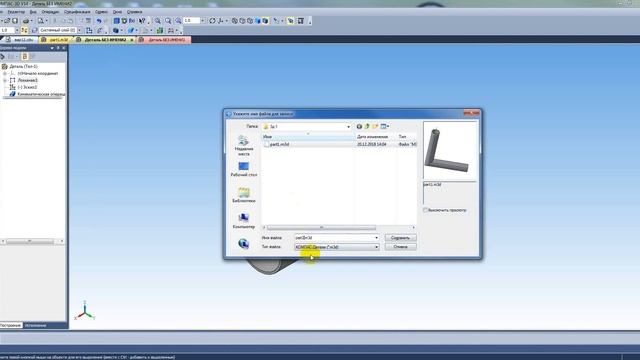Image resolution: width=640 pixels, height=360 pixels.
Task: Open the zoom scale dropdown arrow
Action: 202,20
